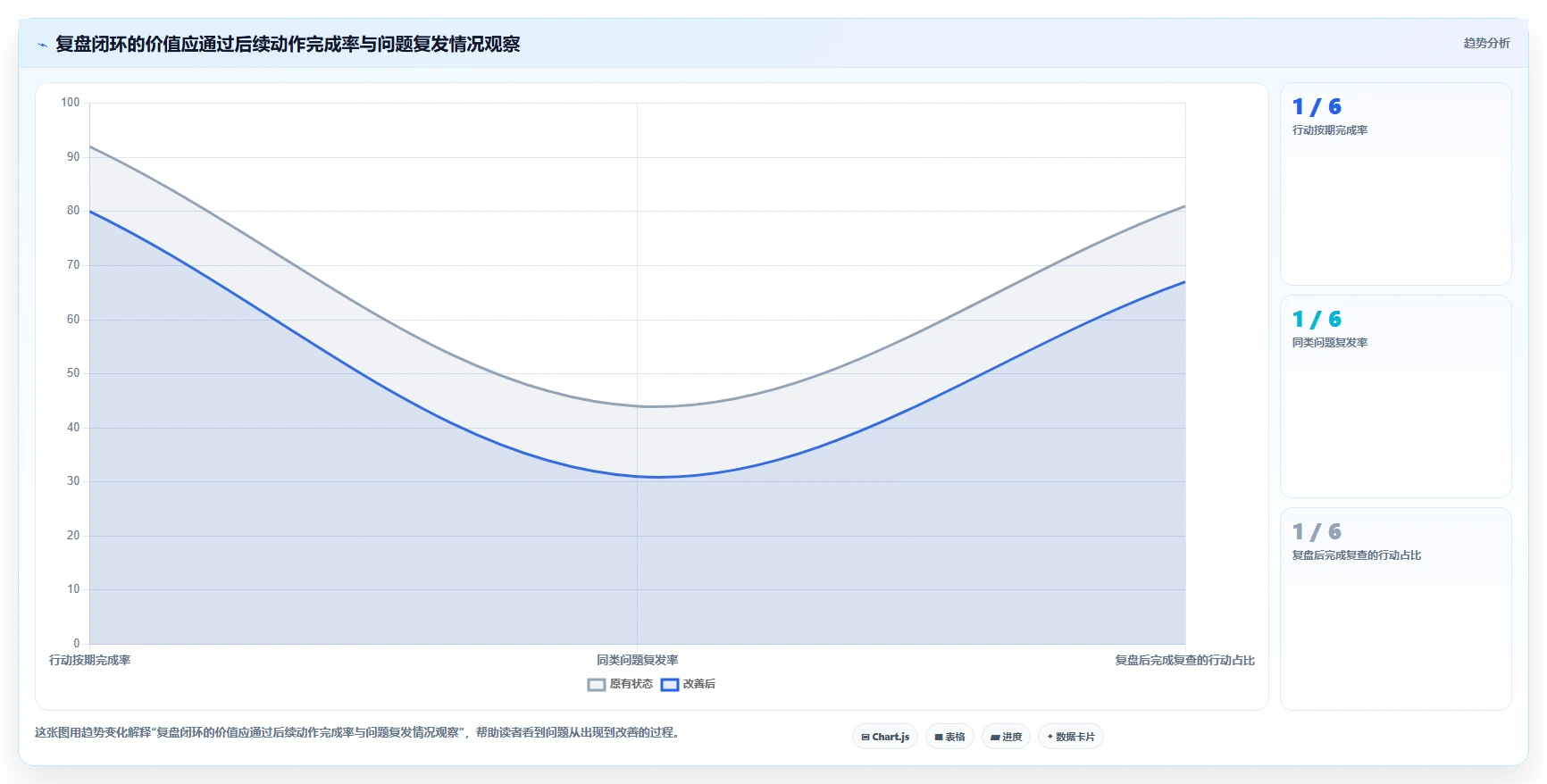Click the 趋势分析 label in header
Viewport: 1547px width, 784px height.
pyautogui.click(x=1486, y=43)
